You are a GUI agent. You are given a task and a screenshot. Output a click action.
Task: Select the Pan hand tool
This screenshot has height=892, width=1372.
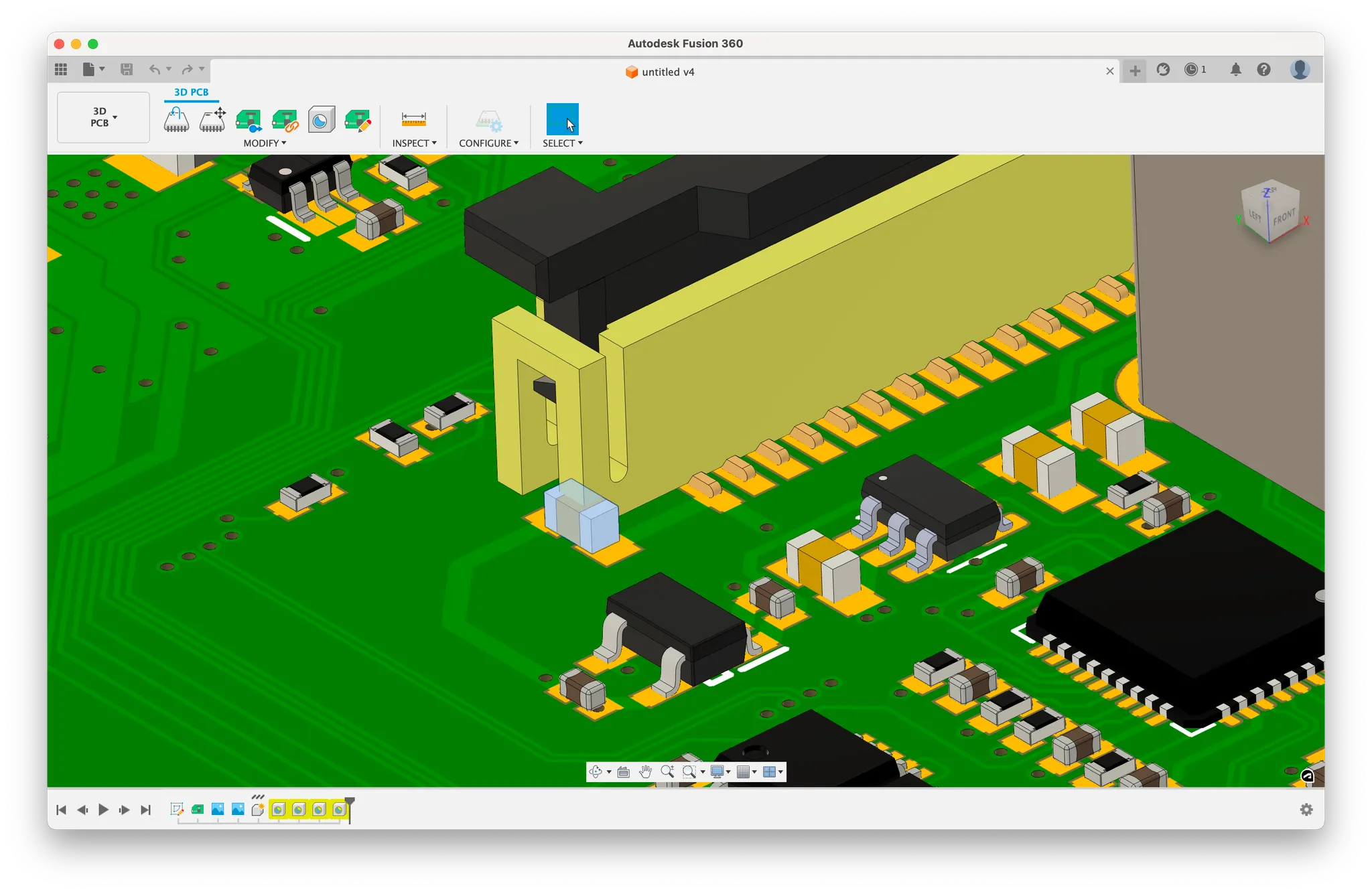tap(645, 772)
